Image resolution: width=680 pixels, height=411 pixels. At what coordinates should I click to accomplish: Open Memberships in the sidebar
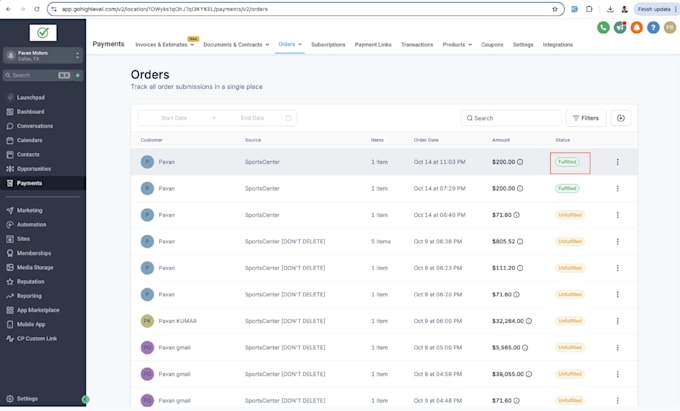tap(34, 253)
